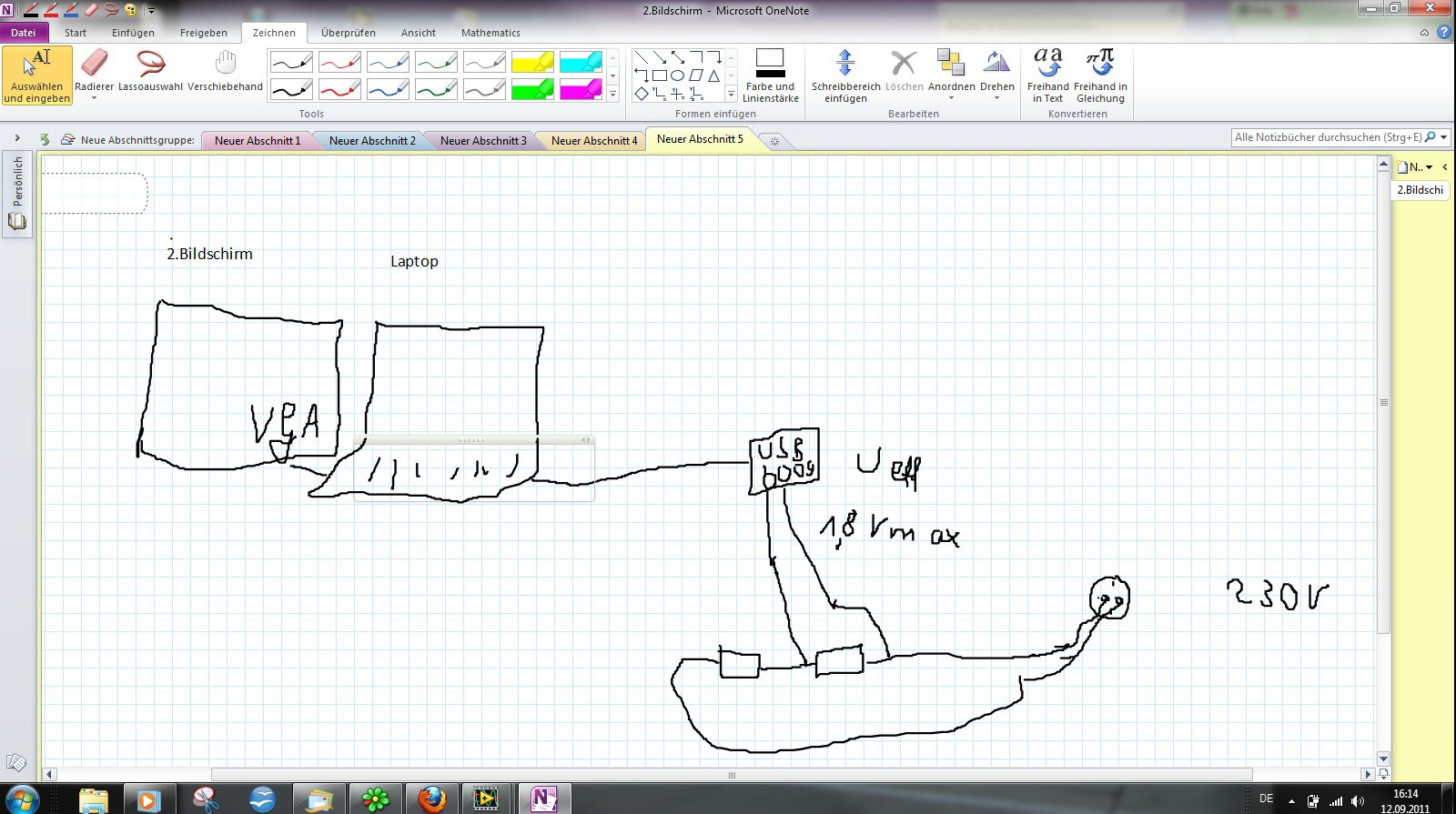Insert a rectangle shape
The image size is (1456, 814).
pos(660,75)
